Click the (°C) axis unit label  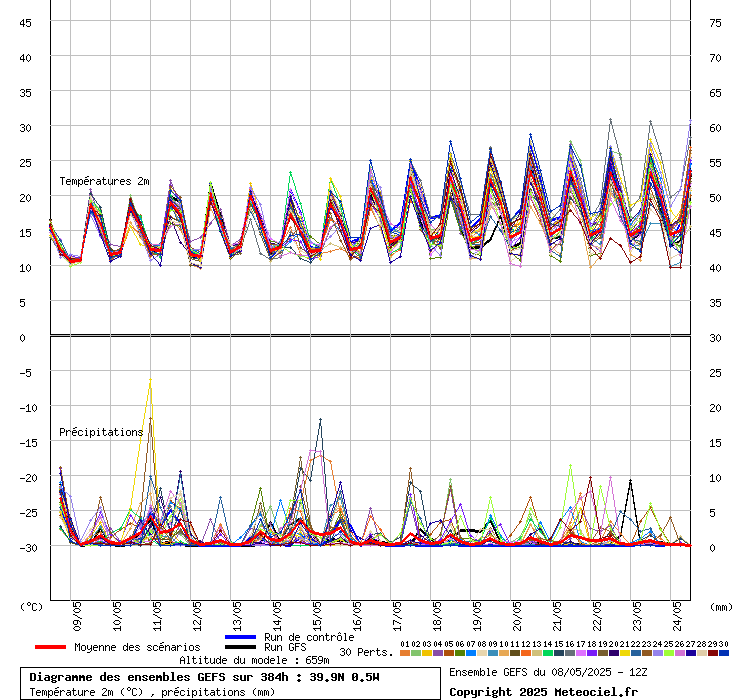pyautogui.click(x=31, y=607)
